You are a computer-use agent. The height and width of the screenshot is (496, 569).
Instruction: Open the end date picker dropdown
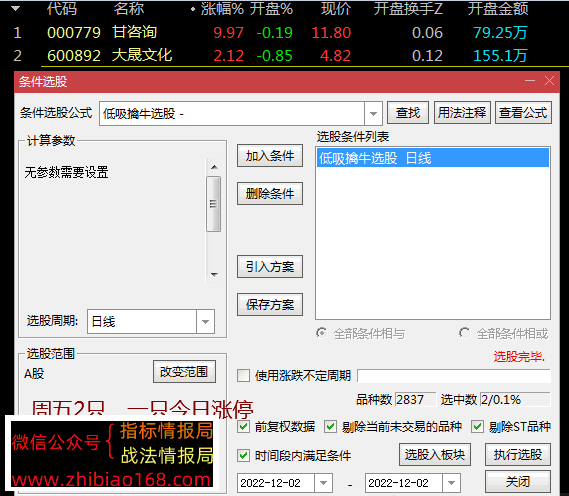click(451, 483)
